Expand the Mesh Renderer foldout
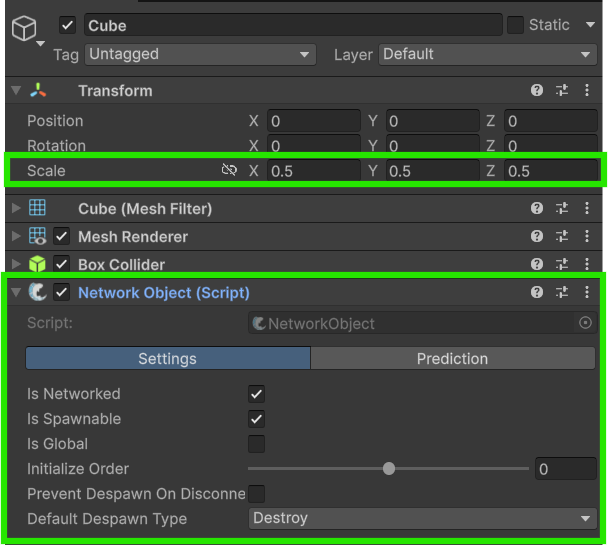 (x=16, y=236)
